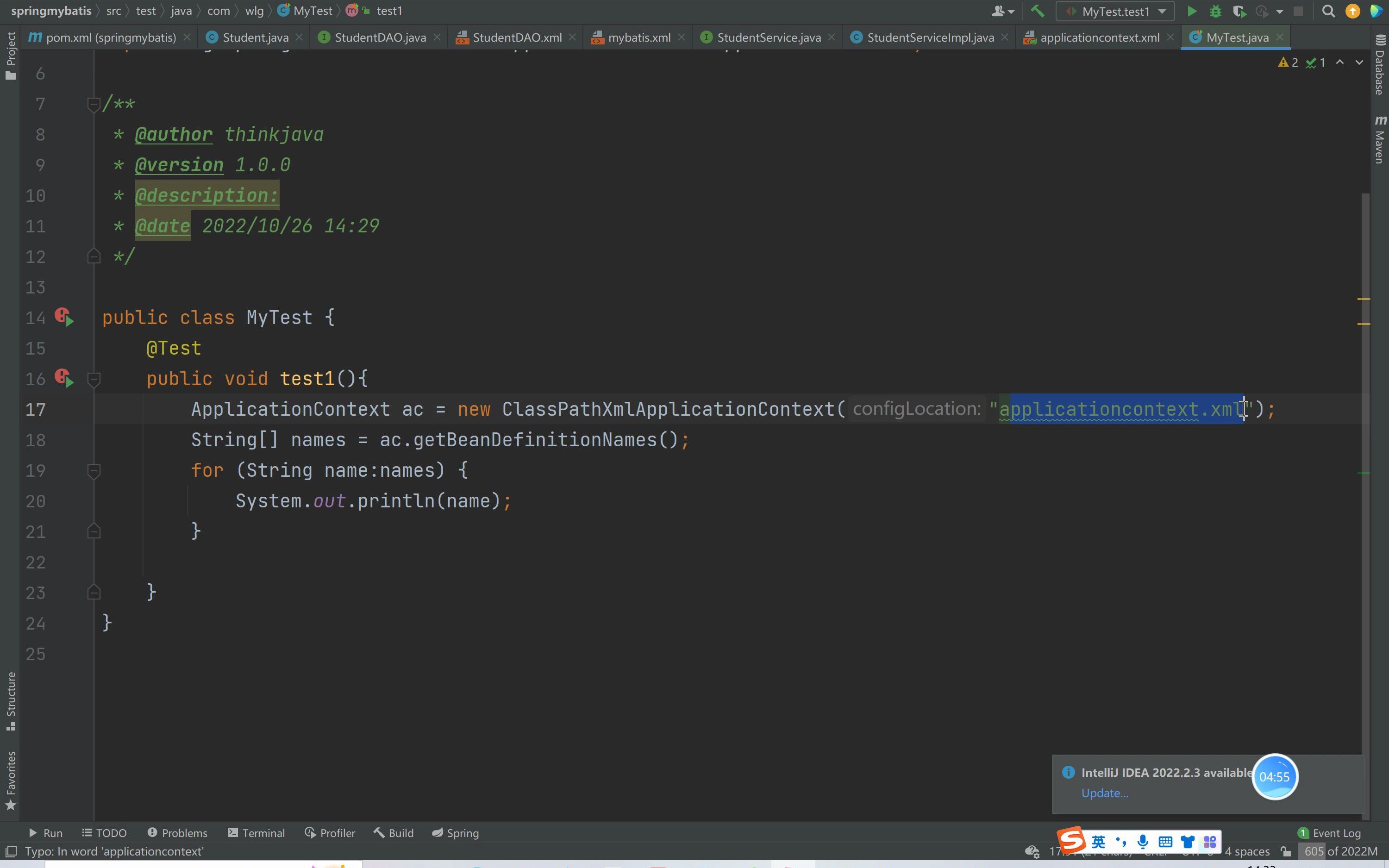
Task: Click the Build project hammer icon
Action: 1037,12
